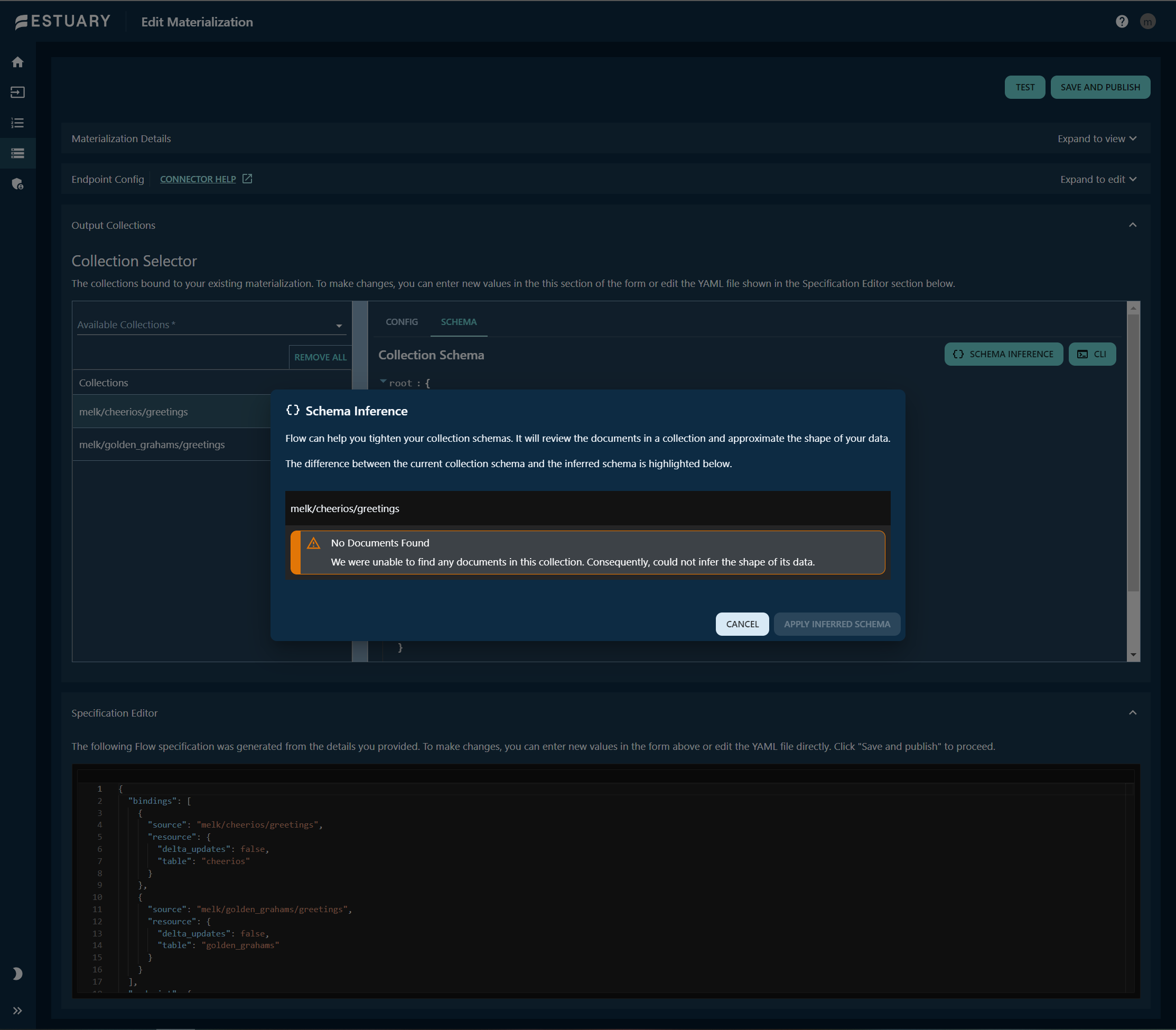This screenshot has width=1176, height=1030.
Task: Expand Endpoint Config to edit
Action: 1098,179
